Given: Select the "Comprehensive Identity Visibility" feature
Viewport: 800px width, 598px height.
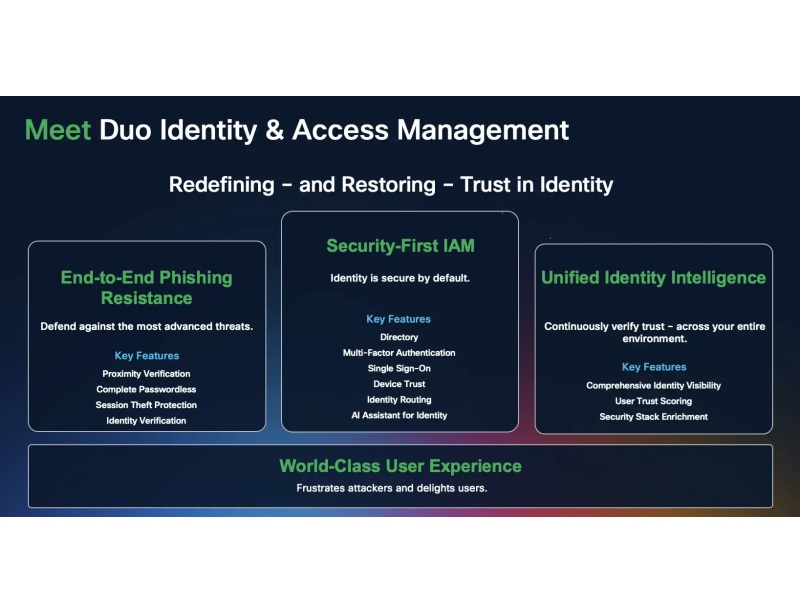Looking at the screenshot, I should coord(653,385).
